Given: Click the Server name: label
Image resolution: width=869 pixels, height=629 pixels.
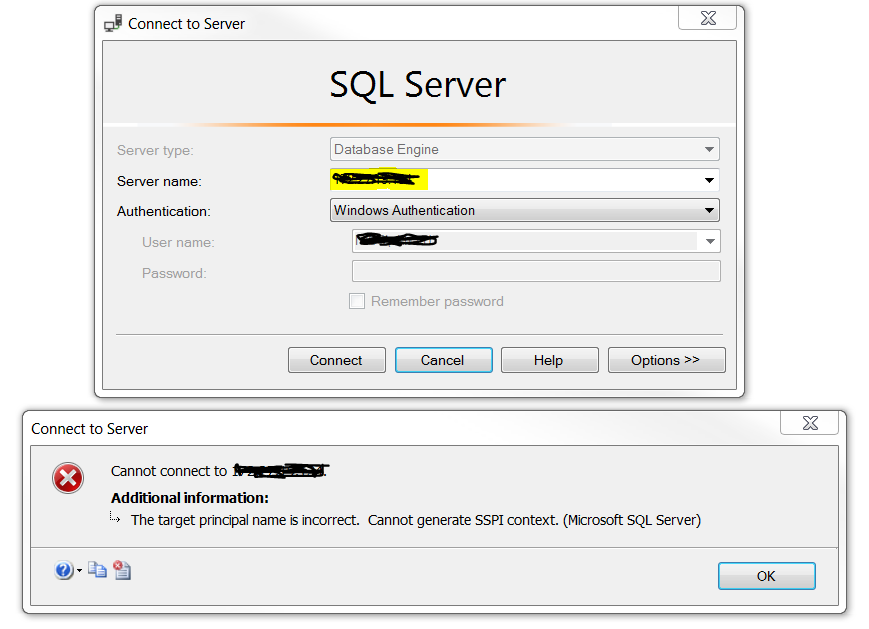Looking at the screenshot, I should (x=159, y=181).
